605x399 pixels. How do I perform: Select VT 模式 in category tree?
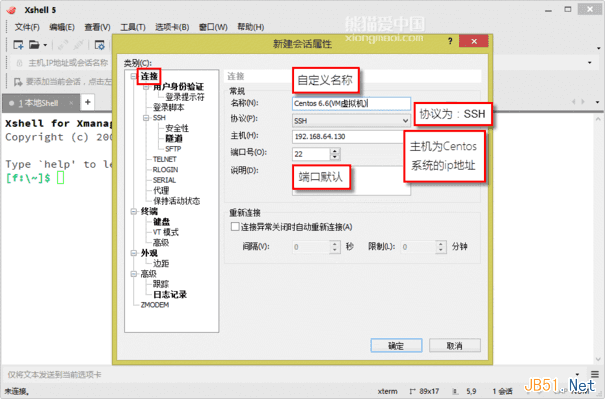click(166, 232)
